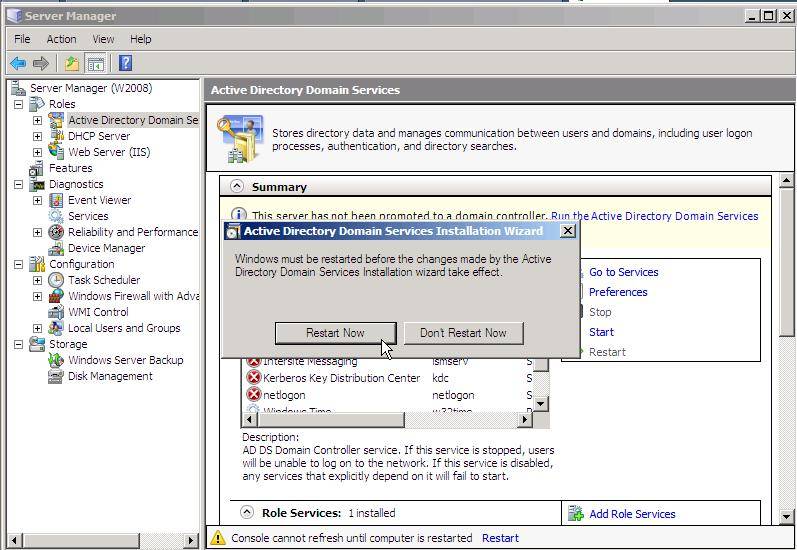Viewport: 797px width, 550px height.
Task: Click the Features node icon
Action: (x=37, y=168)
